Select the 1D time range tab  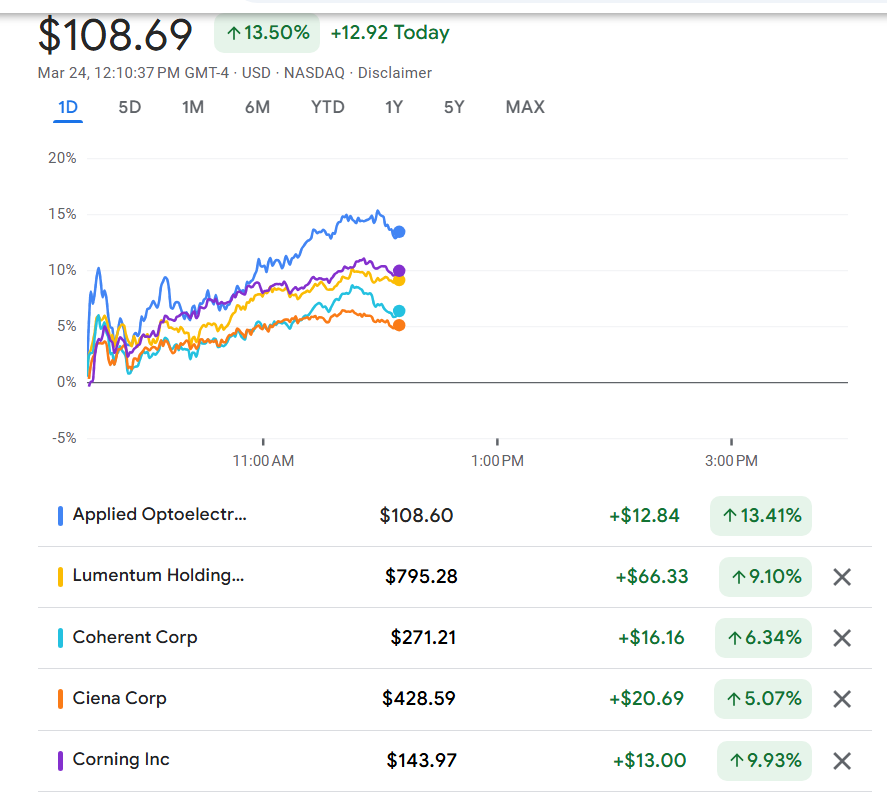pos(68,107)
